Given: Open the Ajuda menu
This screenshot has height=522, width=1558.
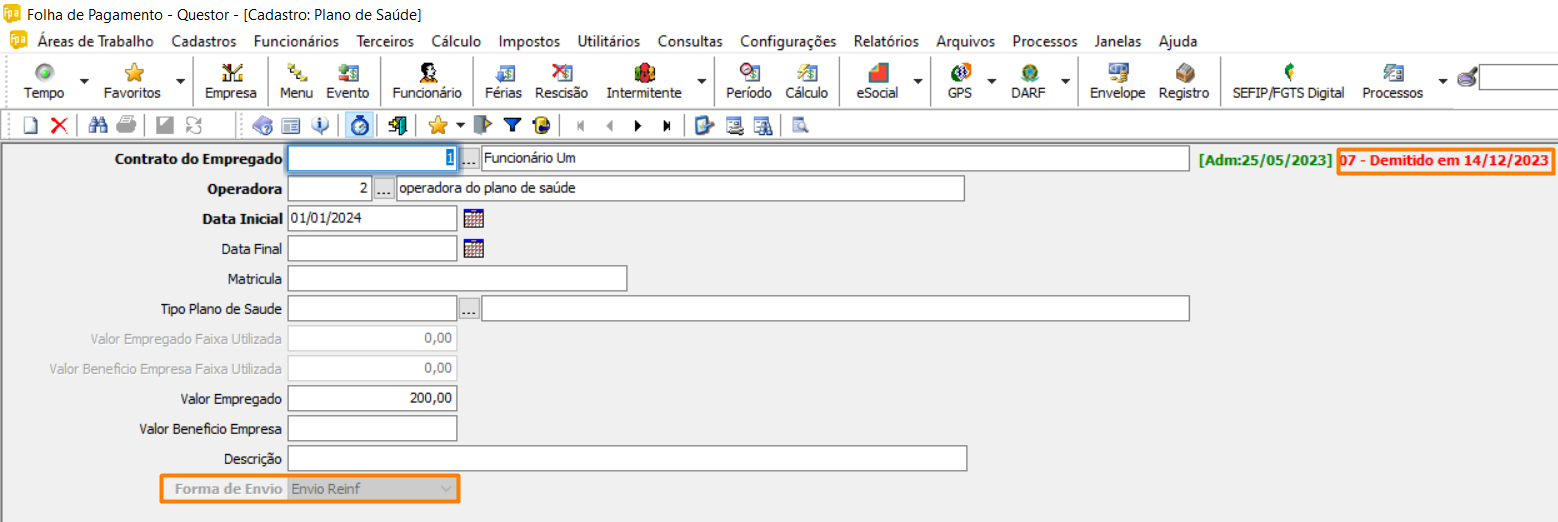Looking at the screenshot, I should (1178, 41).
